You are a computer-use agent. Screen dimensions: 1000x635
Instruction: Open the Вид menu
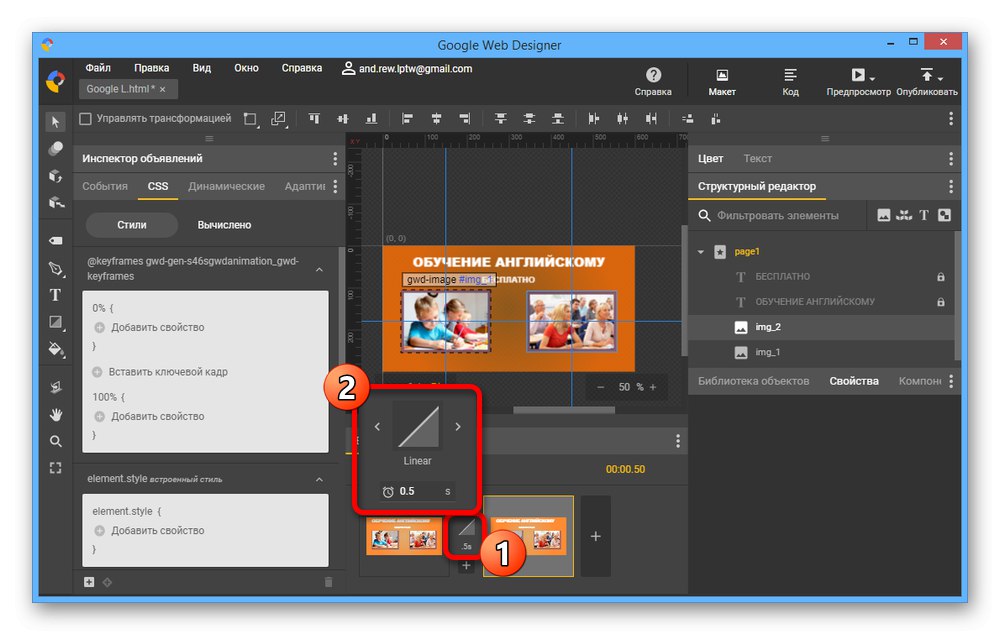(x=201, y=68)
